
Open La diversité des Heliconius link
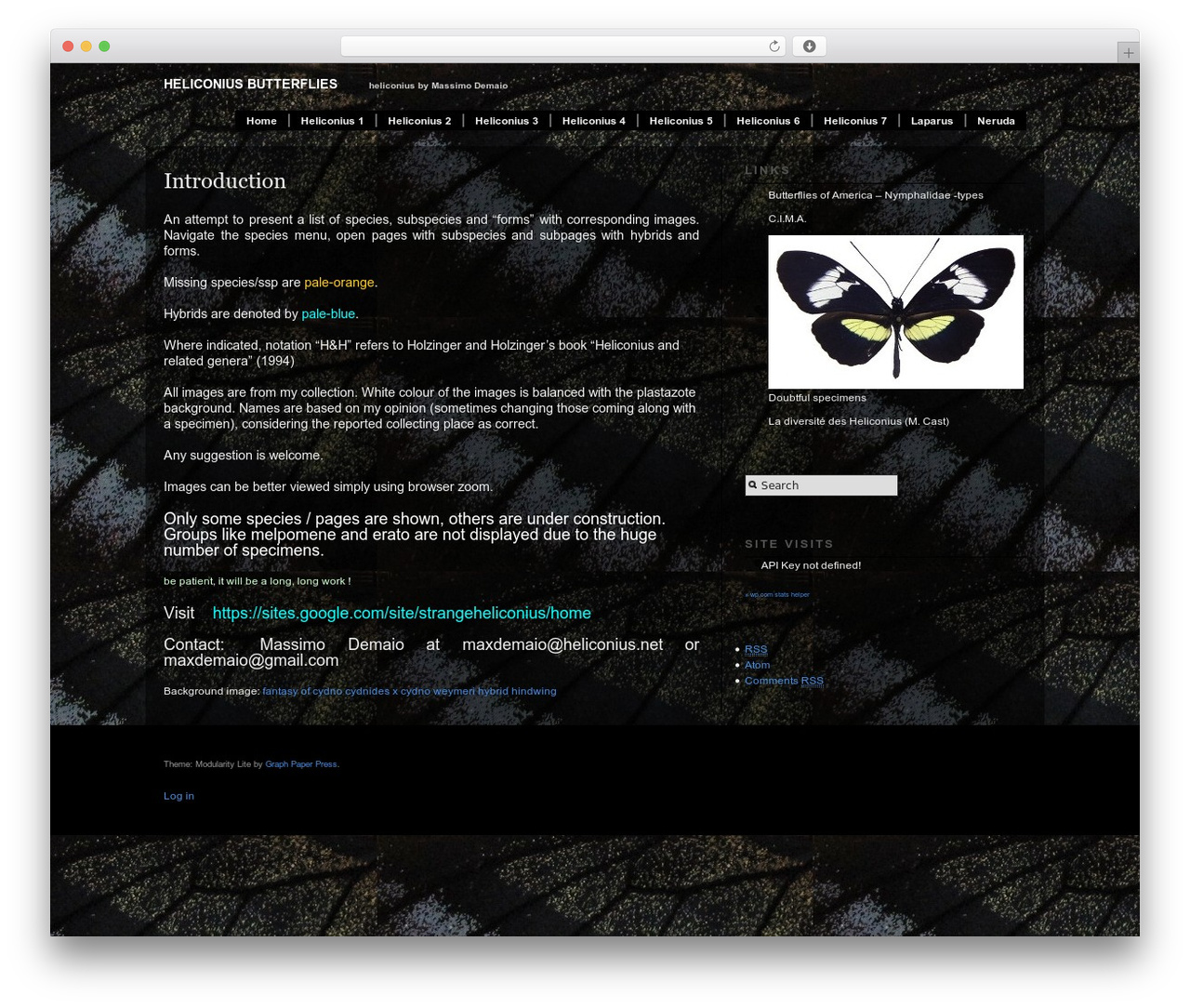point(858,421)
